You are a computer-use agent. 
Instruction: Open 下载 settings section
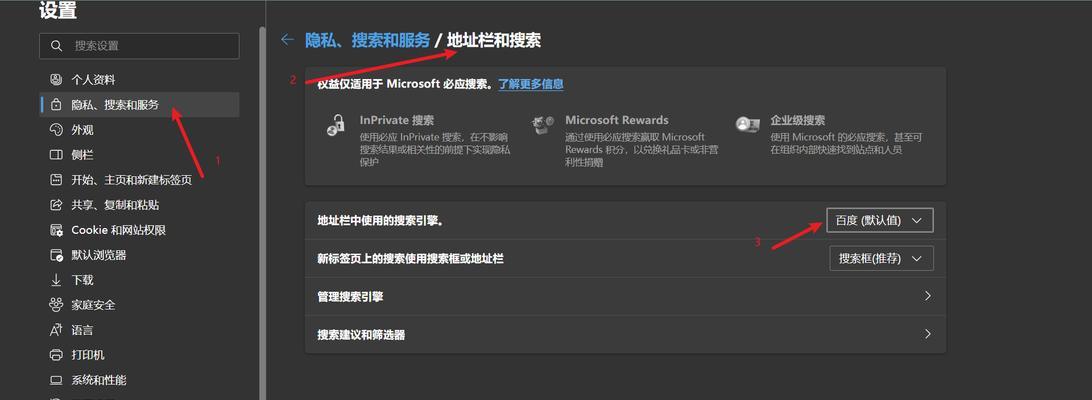(140, 280)
